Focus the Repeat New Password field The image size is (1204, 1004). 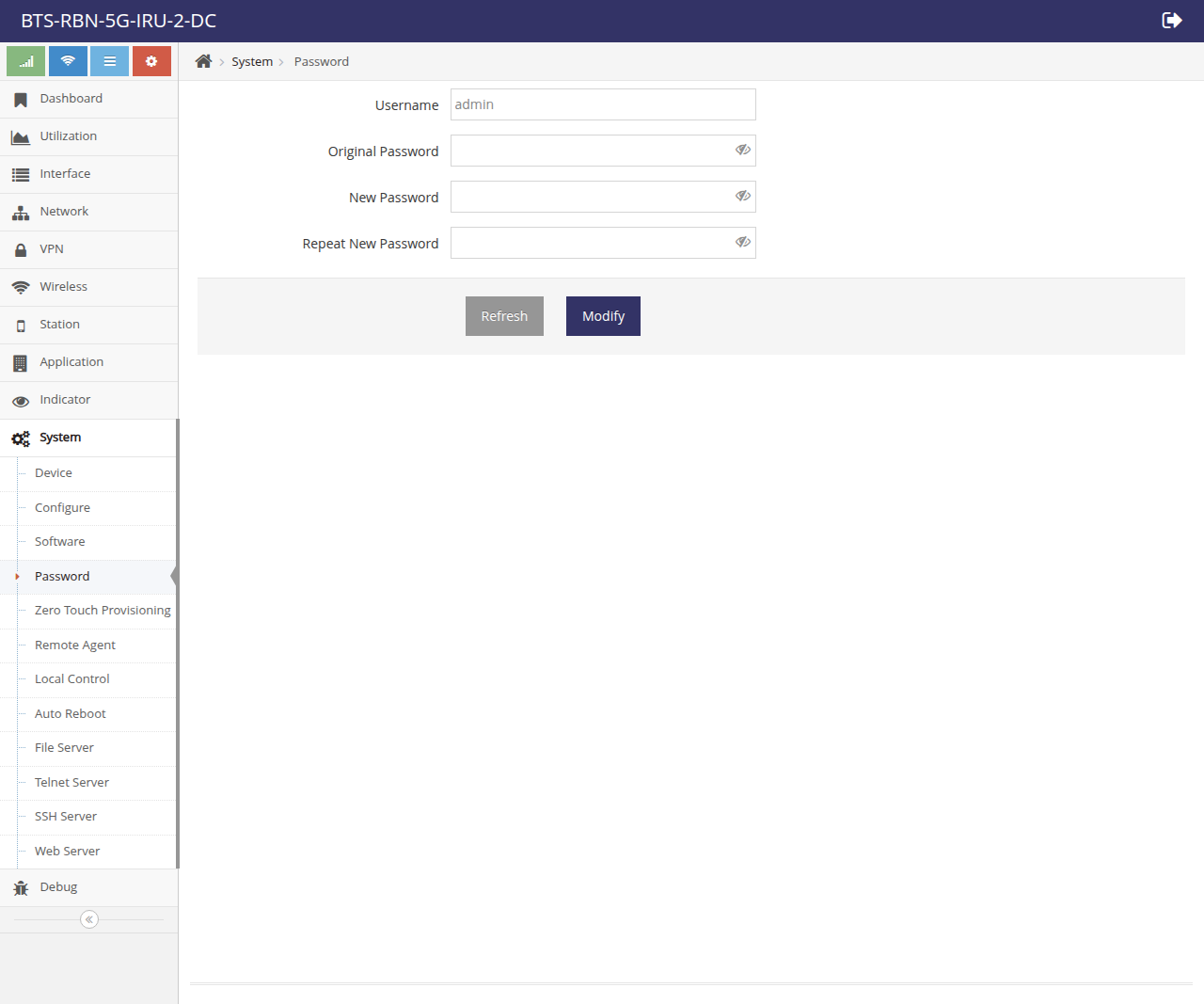603,243
